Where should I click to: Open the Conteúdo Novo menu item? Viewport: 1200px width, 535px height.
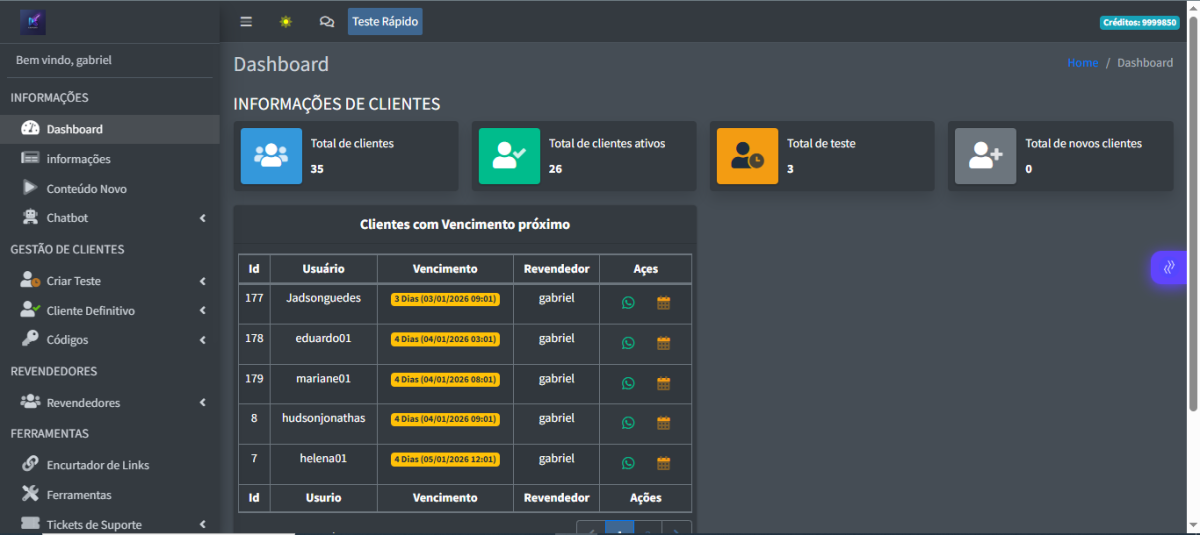(86, 189)
